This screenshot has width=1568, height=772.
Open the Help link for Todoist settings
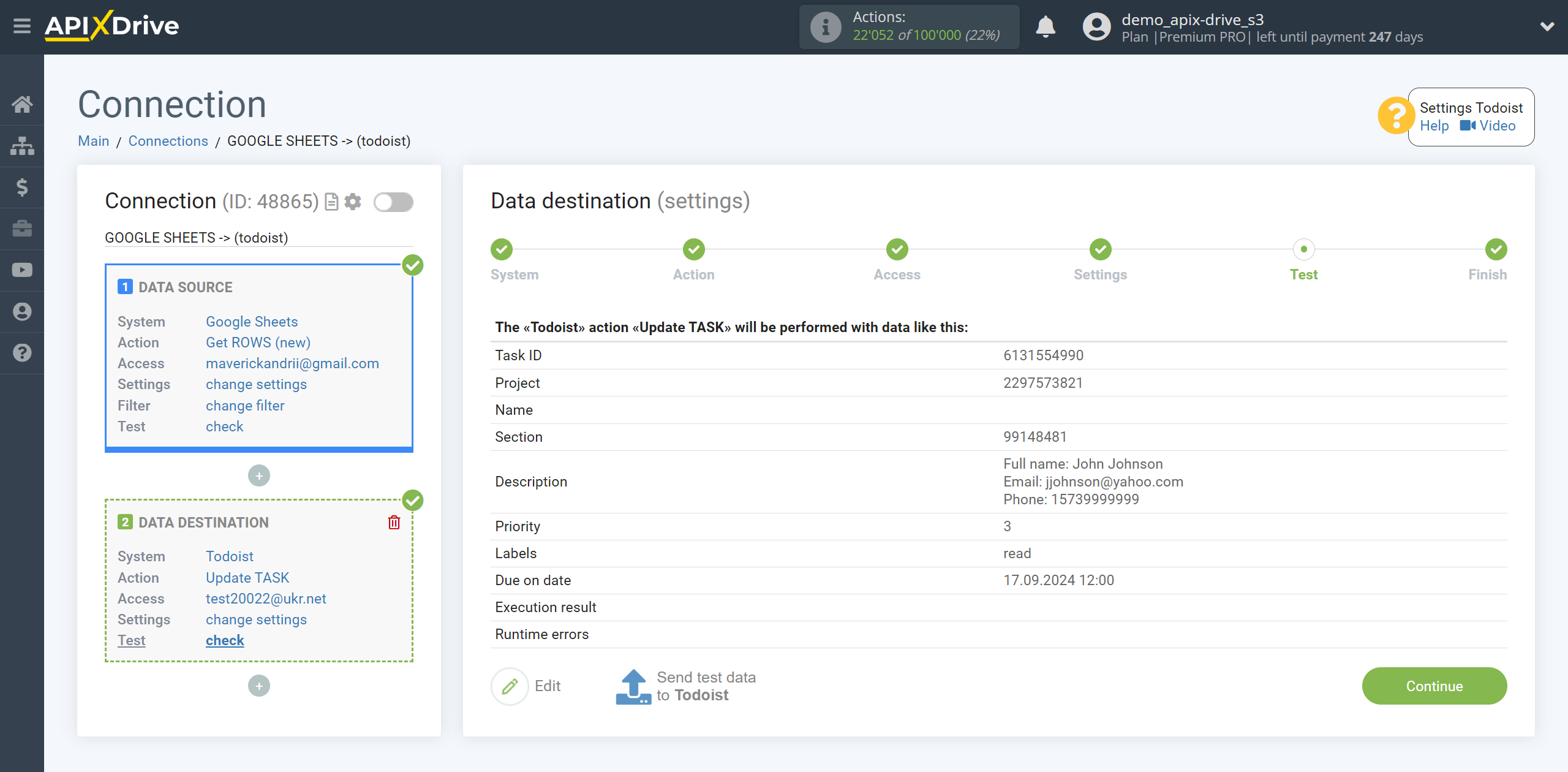[x=1434, y=126]
